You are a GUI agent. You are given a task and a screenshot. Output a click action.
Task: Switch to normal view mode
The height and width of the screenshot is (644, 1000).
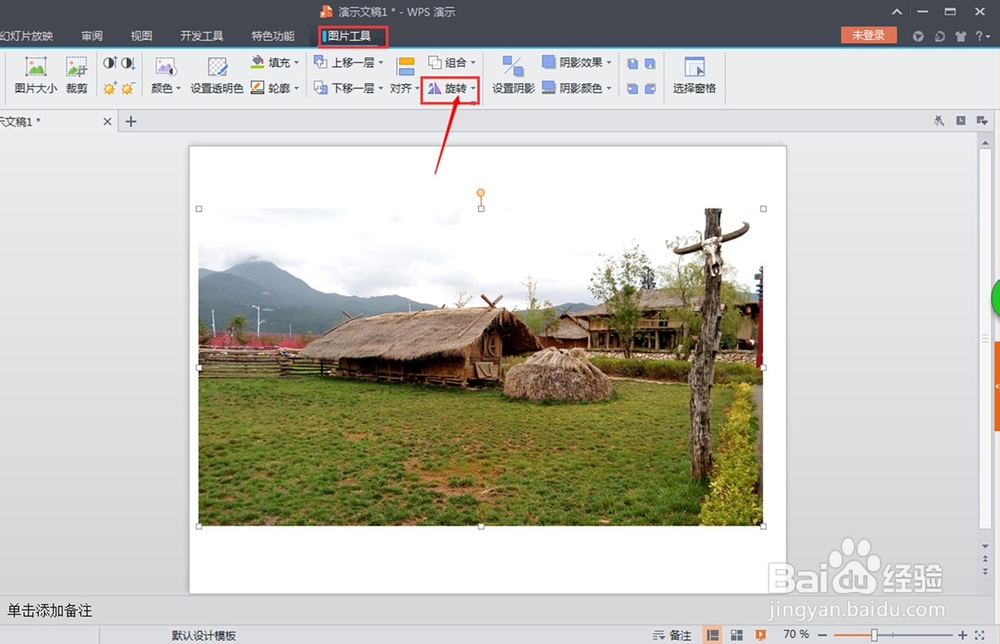point(712,635)
